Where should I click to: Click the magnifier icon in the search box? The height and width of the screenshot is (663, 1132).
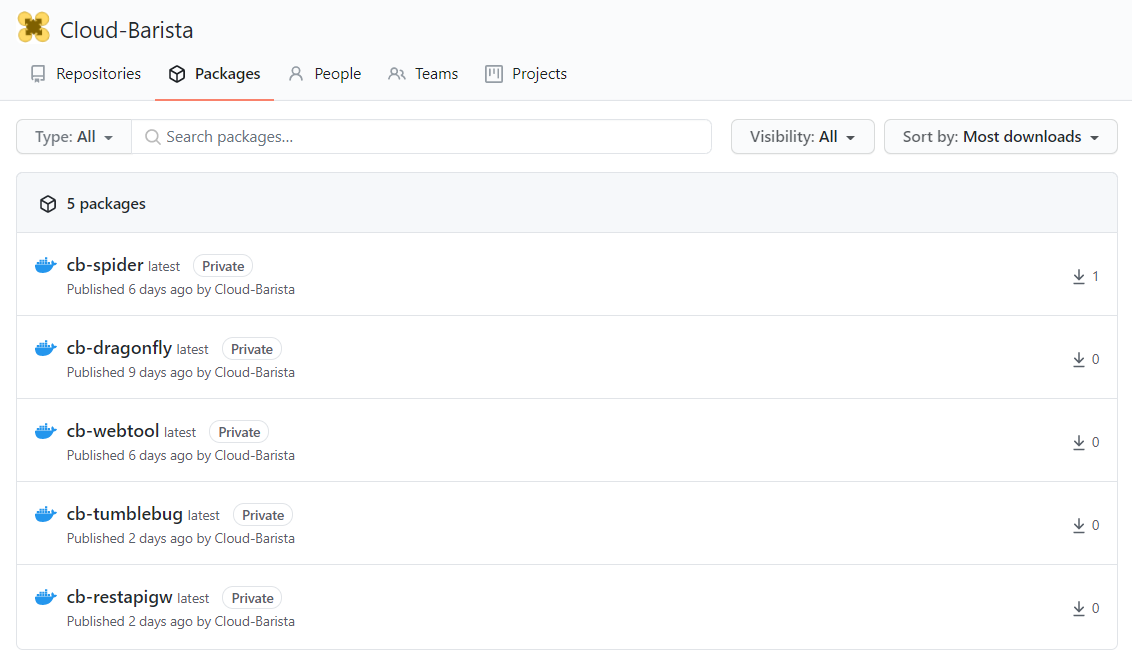point(152,136)
